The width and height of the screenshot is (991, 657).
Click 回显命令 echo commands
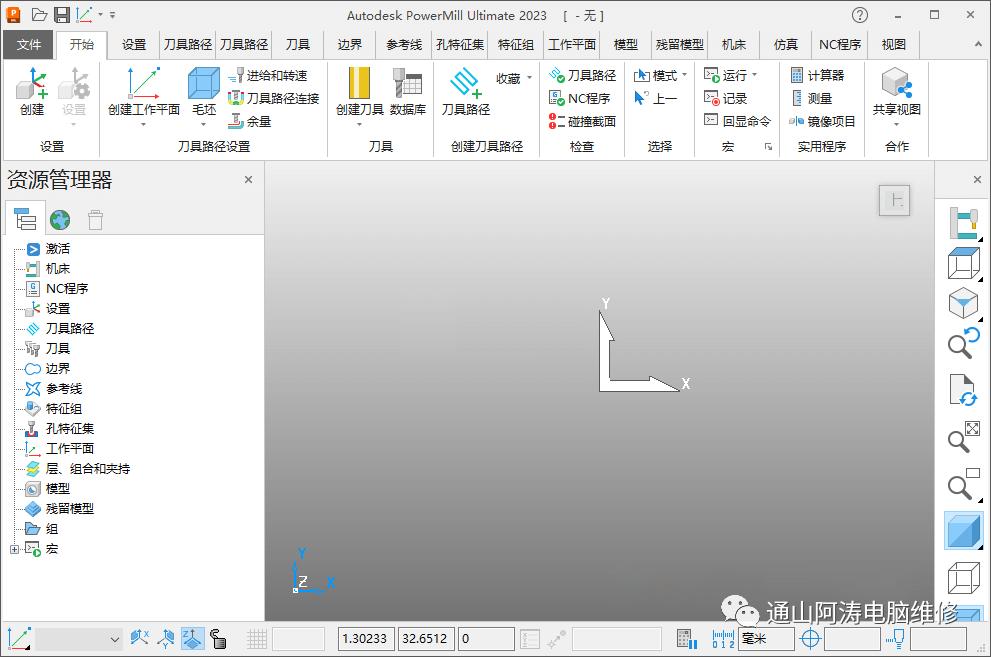coord(737,121)
